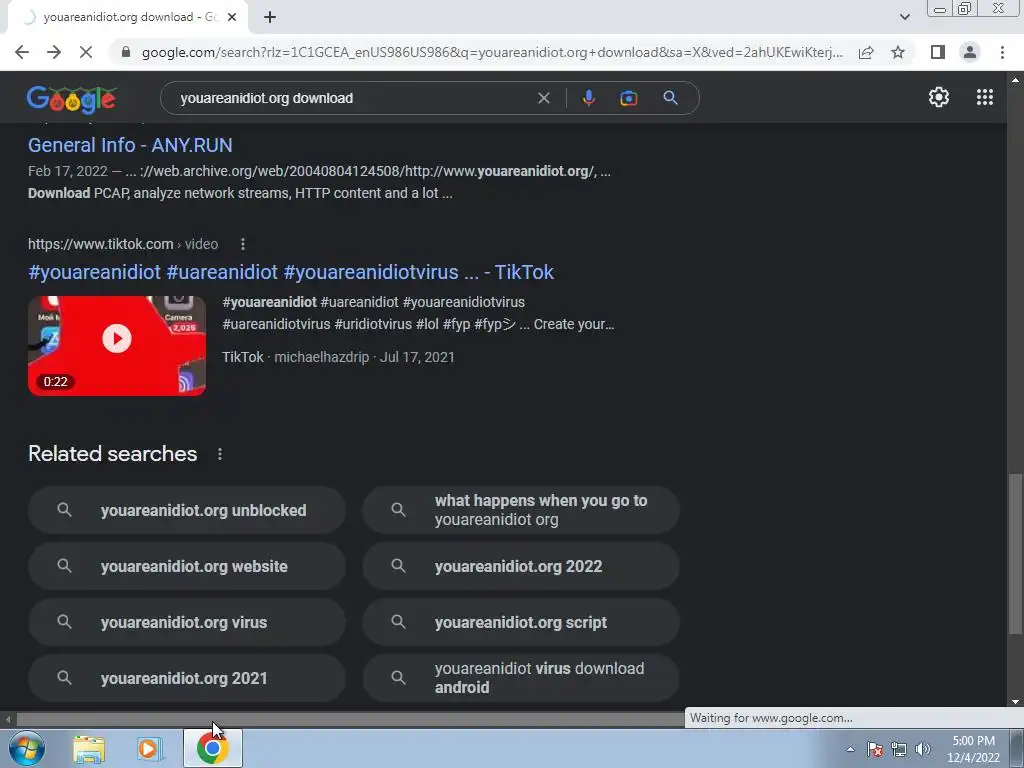This screenshot has width=1024, height=768.
Task: Start voice search with microphone icon
Action: (588, 98)
